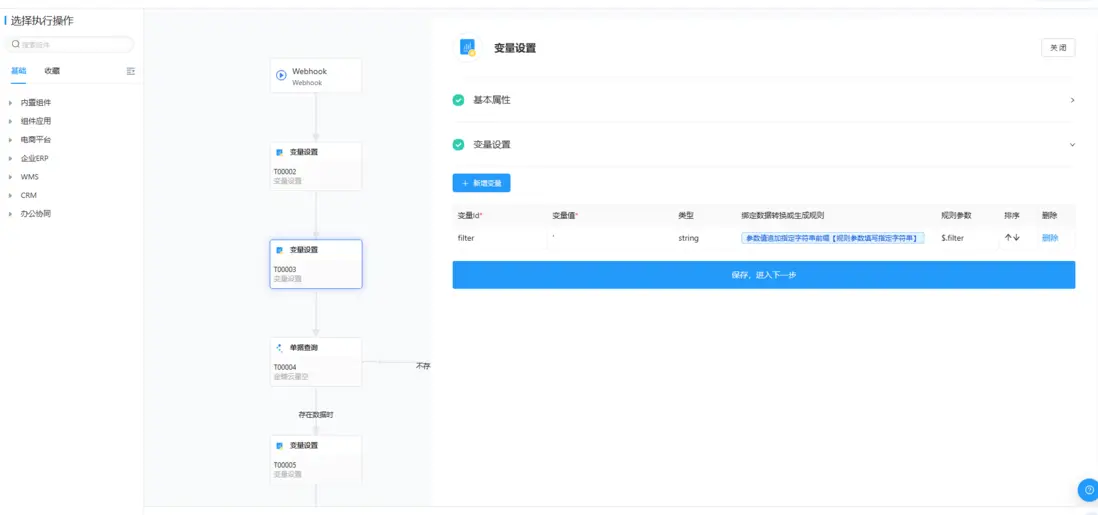
Task: Click the string type cell
Action: pyautogui.click(x=688, y=238)
